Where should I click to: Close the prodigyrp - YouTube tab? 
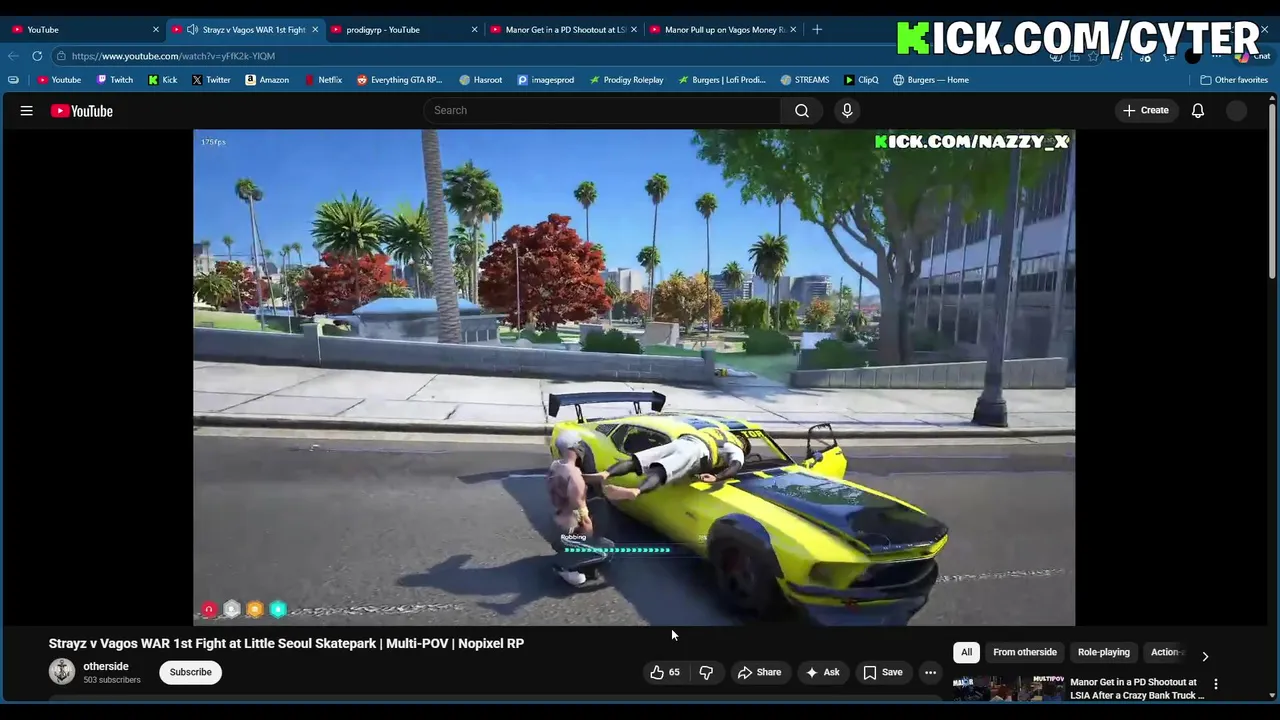point(474,29)
